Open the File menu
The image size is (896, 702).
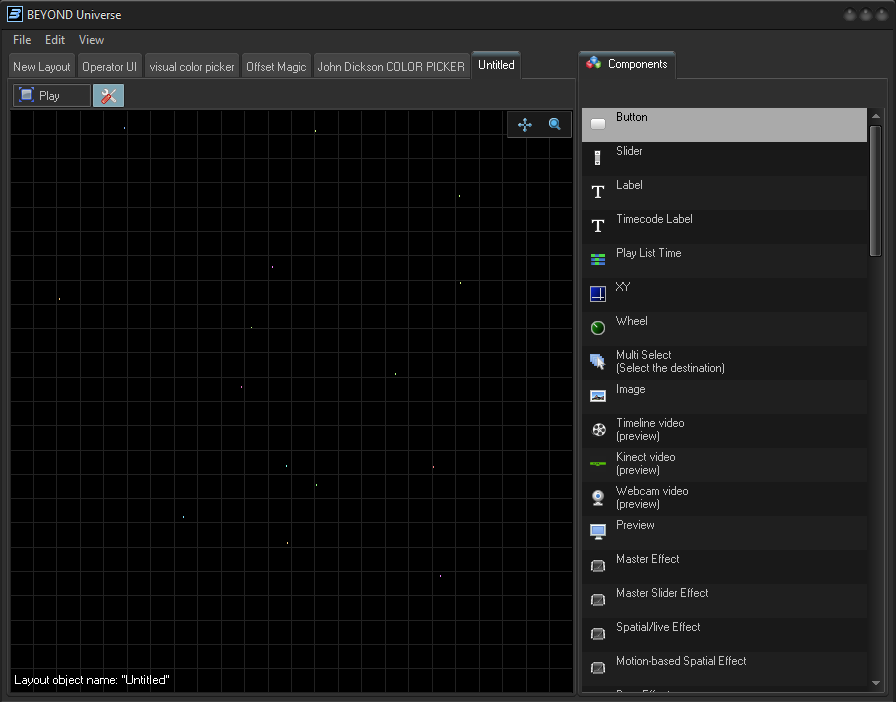pyautogui.click(x=22, y=40)
